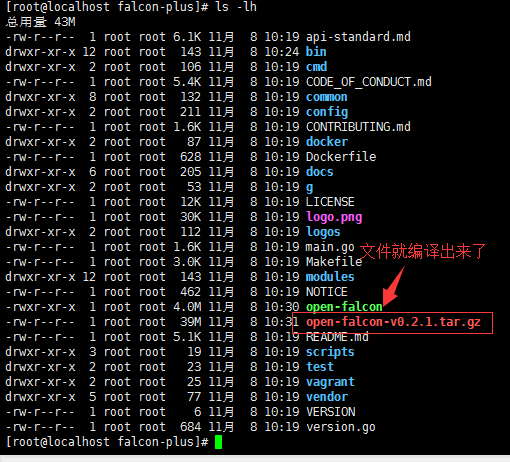Select the docs directory name
Screen dimensions: 510x462
pyautogui.click(x=320, y=172)
